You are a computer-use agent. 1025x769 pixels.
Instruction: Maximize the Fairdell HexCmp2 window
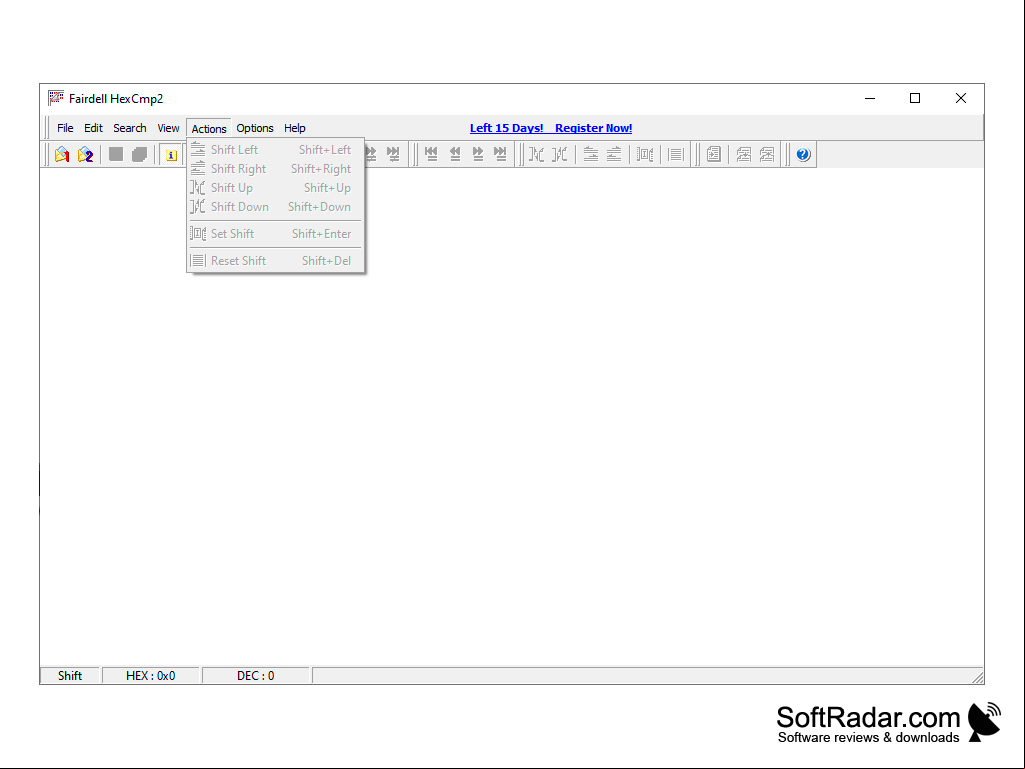[x=915, y=98]
